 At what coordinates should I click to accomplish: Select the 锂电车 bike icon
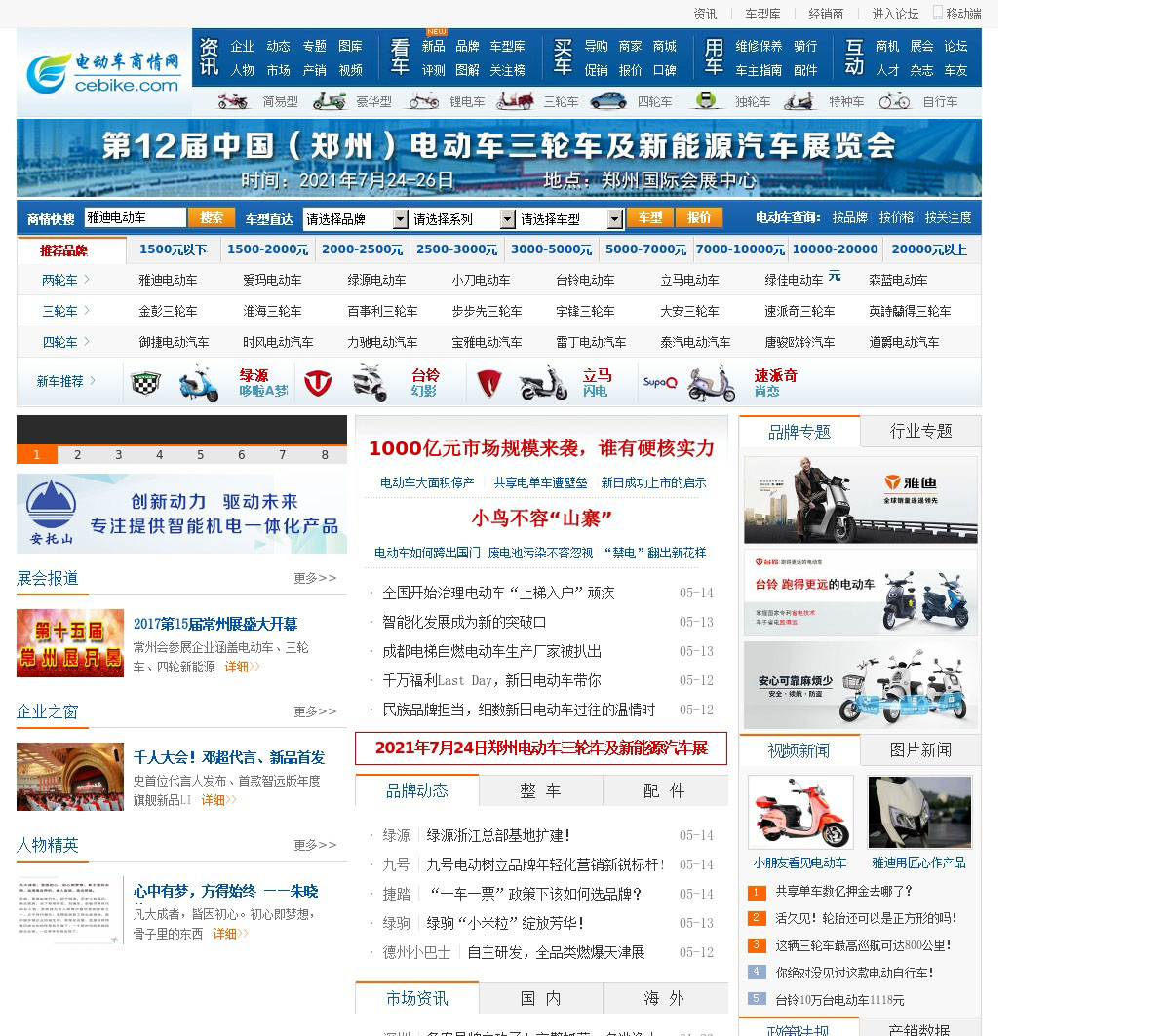[x=423, y=100]
